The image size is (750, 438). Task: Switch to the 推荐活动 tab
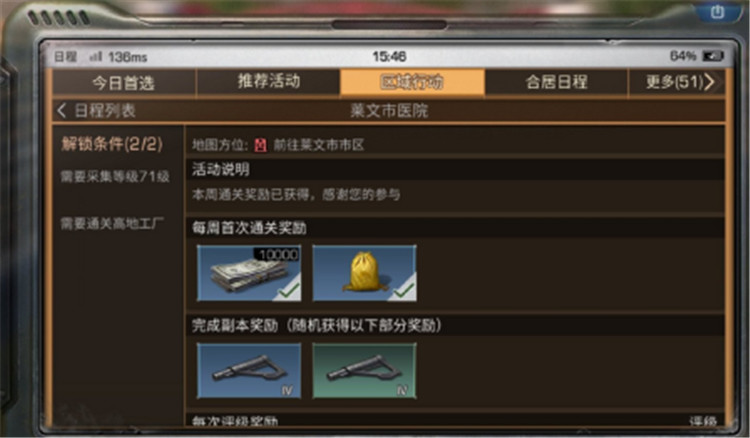(269, 82)
